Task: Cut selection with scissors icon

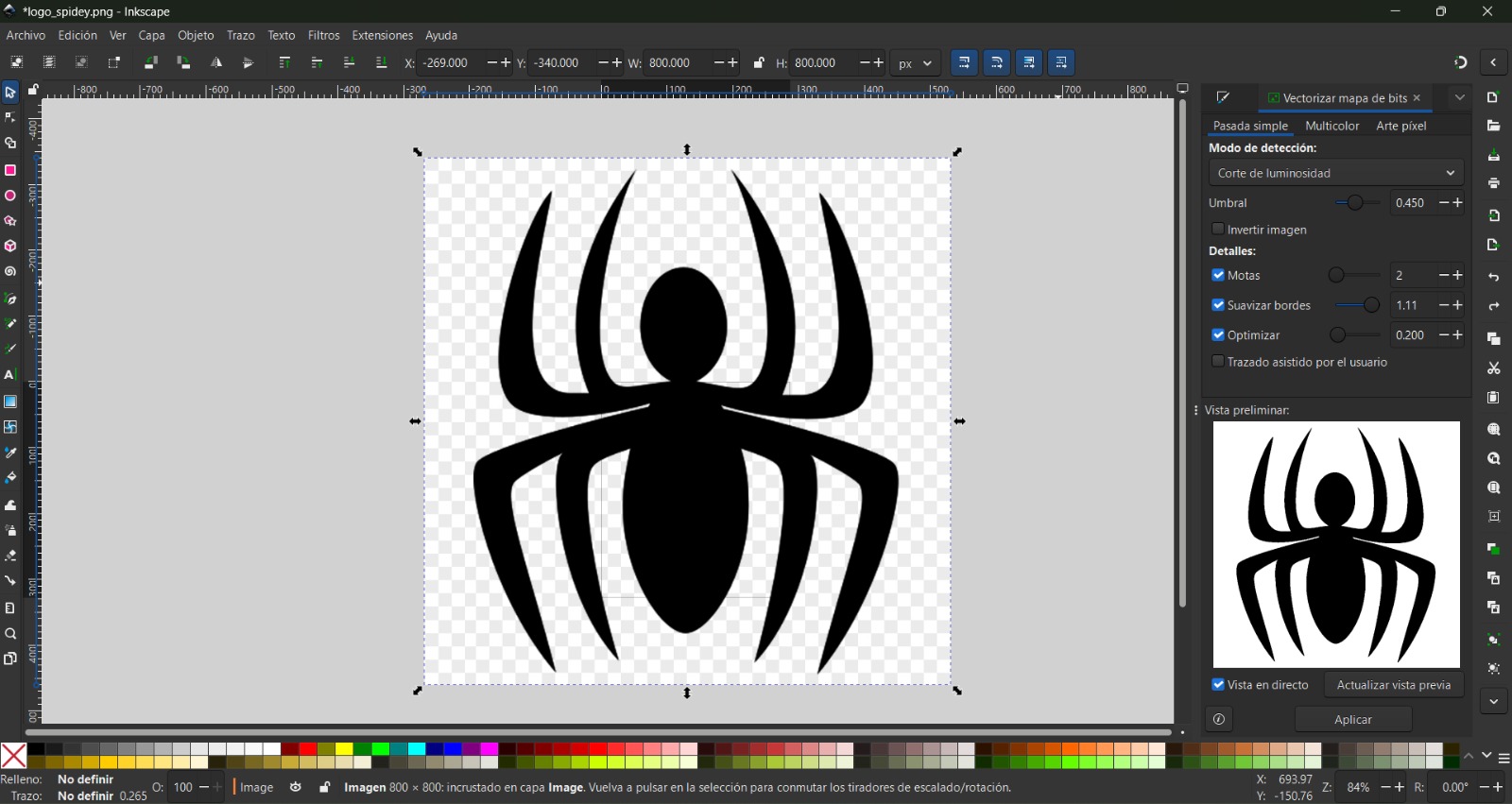Action: point(1494,368)
